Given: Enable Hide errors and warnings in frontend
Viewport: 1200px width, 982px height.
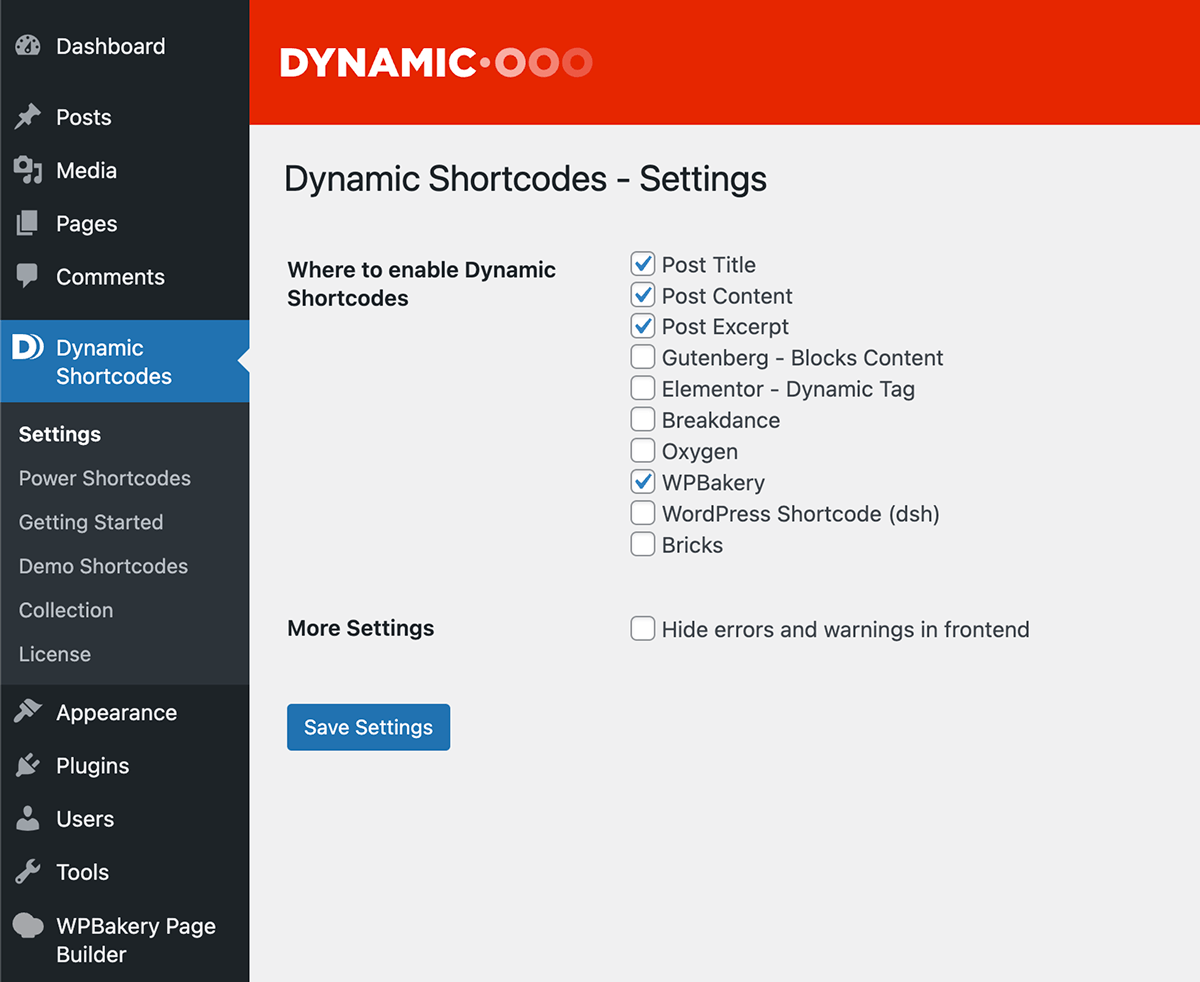Looking at the screenshot, I should (643, 629).
